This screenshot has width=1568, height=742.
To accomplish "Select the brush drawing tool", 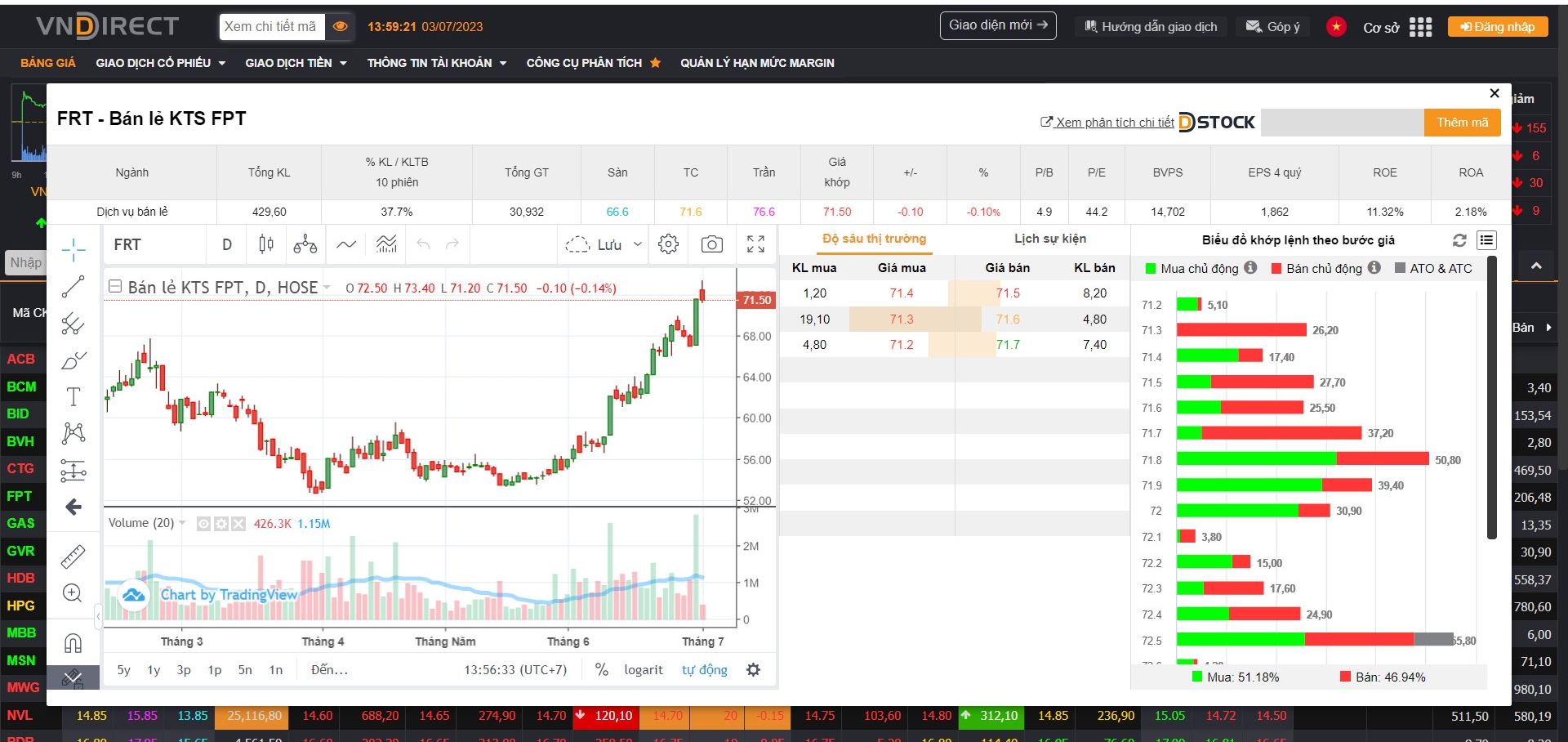I will click(x=73, y=360).
